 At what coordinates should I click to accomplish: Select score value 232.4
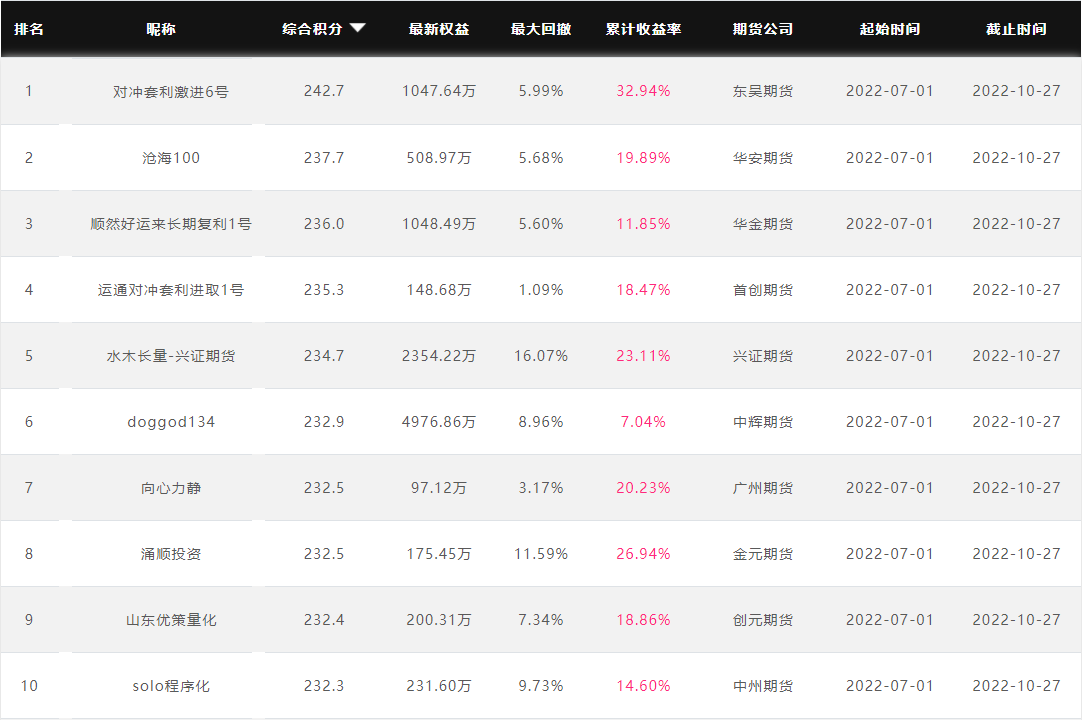(x=324, y=620)
